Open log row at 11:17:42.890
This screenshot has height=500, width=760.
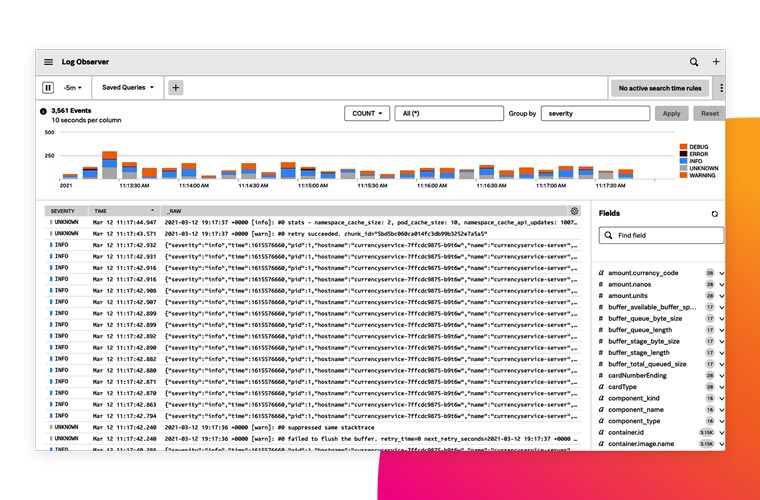pos(313,347)
